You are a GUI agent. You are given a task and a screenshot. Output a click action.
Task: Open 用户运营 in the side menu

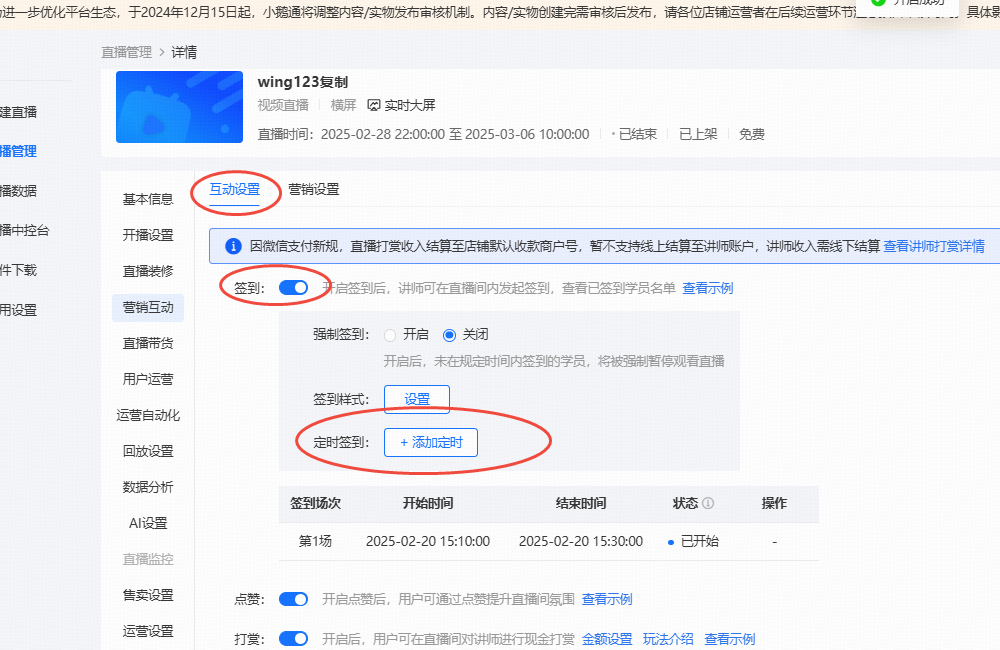(148, 379)
